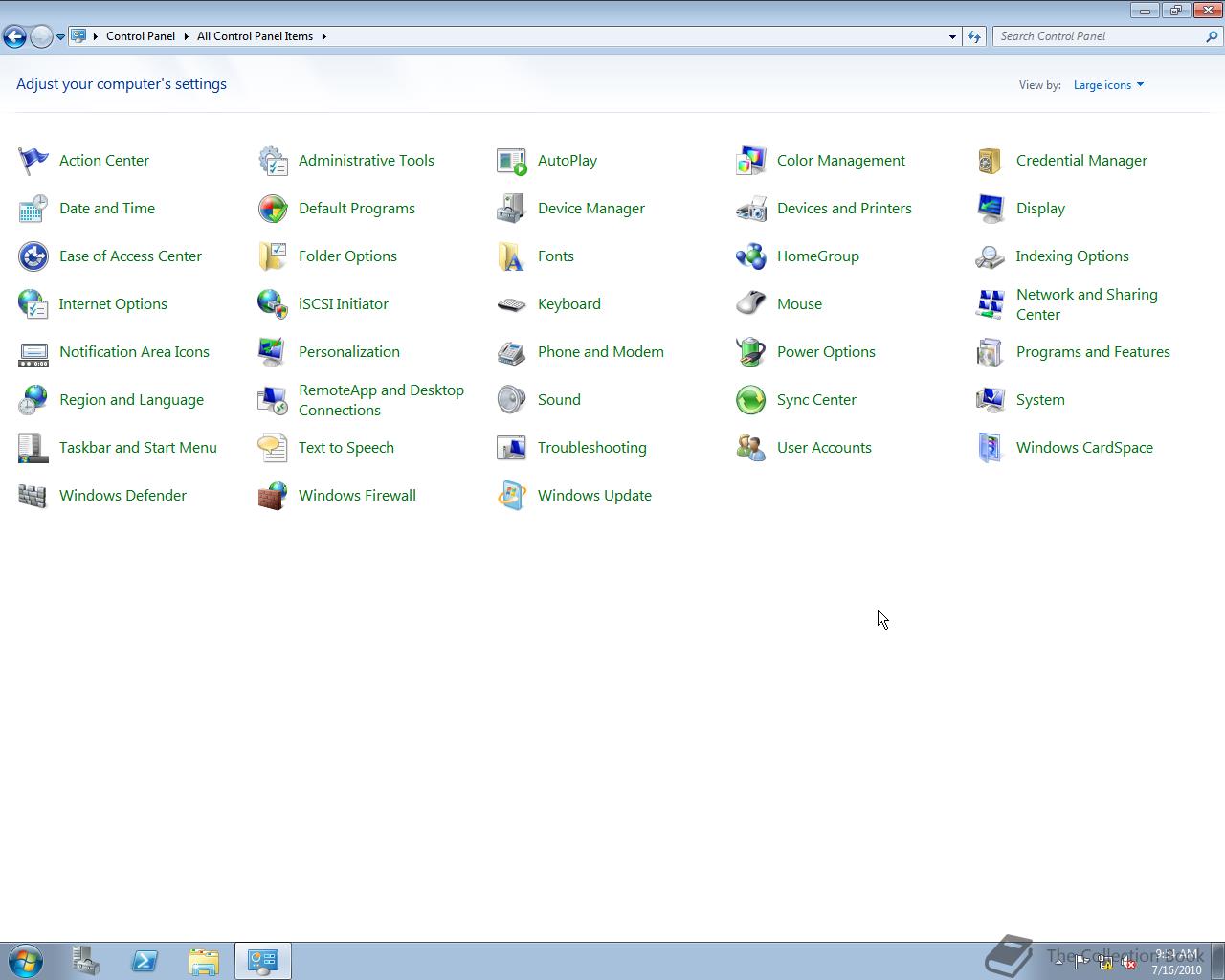This screenshot has height=980, width=1225.
Task: Open the Windows Update icon
Action: click(512, 496)
